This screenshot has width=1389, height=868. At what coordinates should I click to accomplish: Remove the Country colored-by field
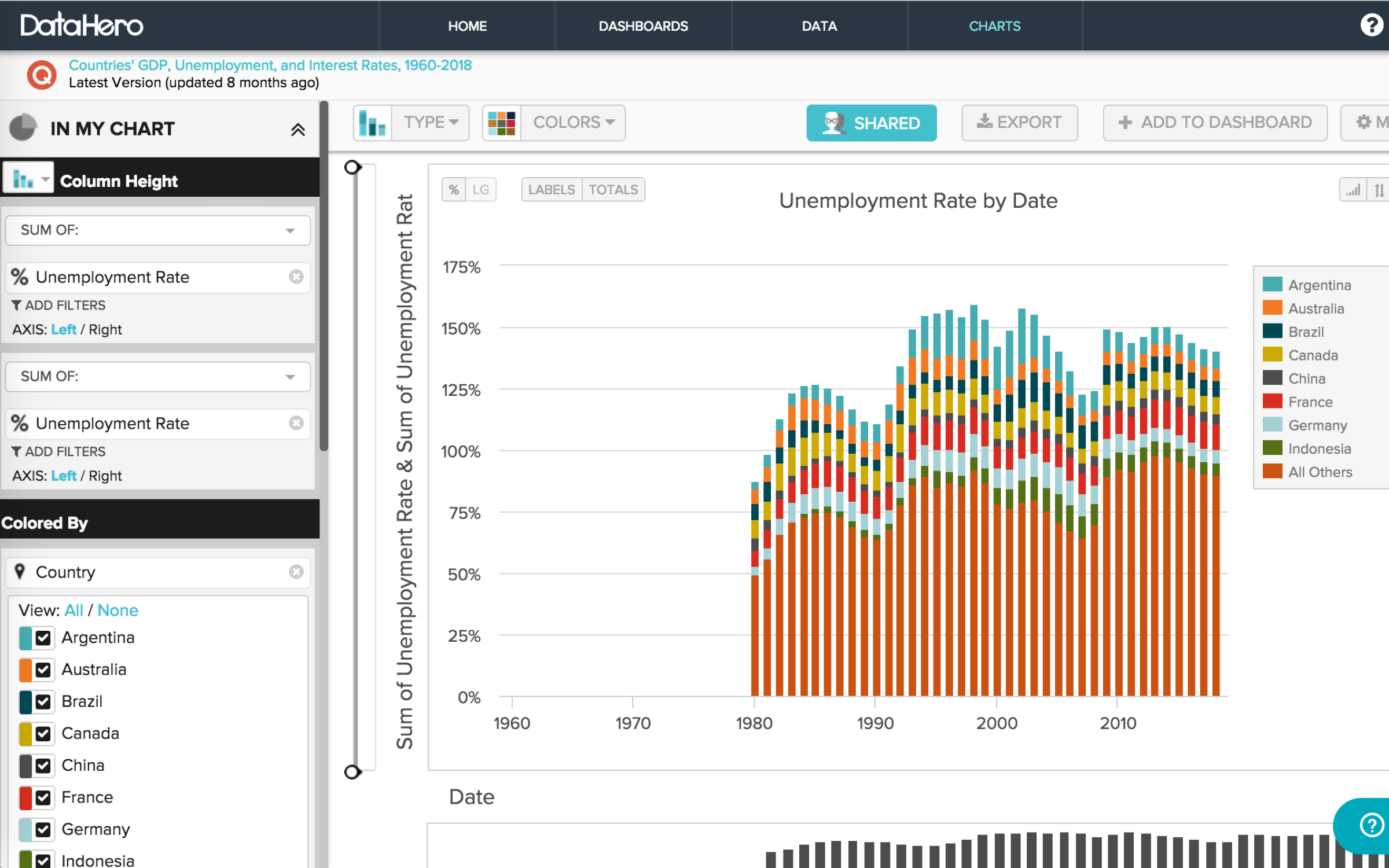point(296,572)
